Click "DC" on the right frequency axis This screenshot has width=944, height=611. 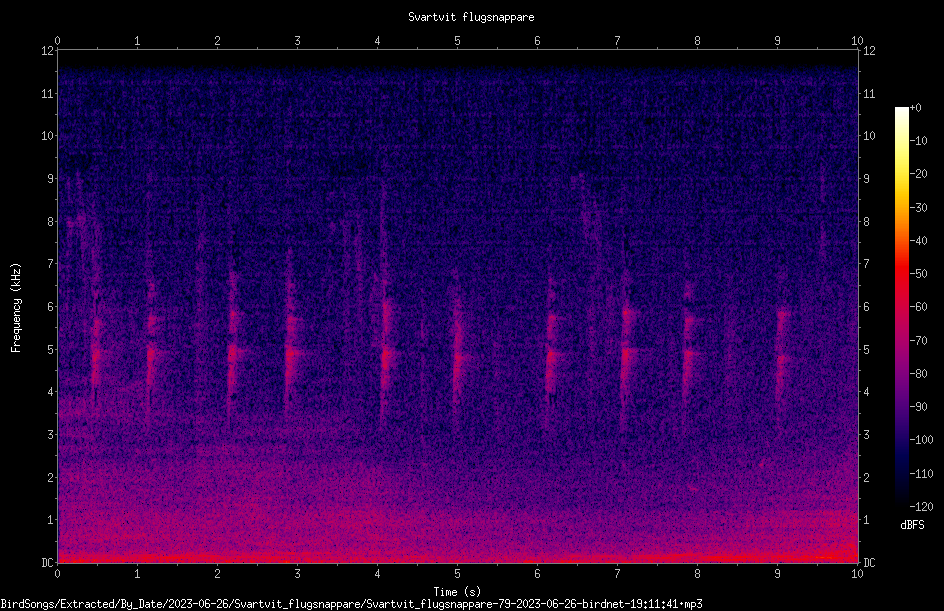869,563
